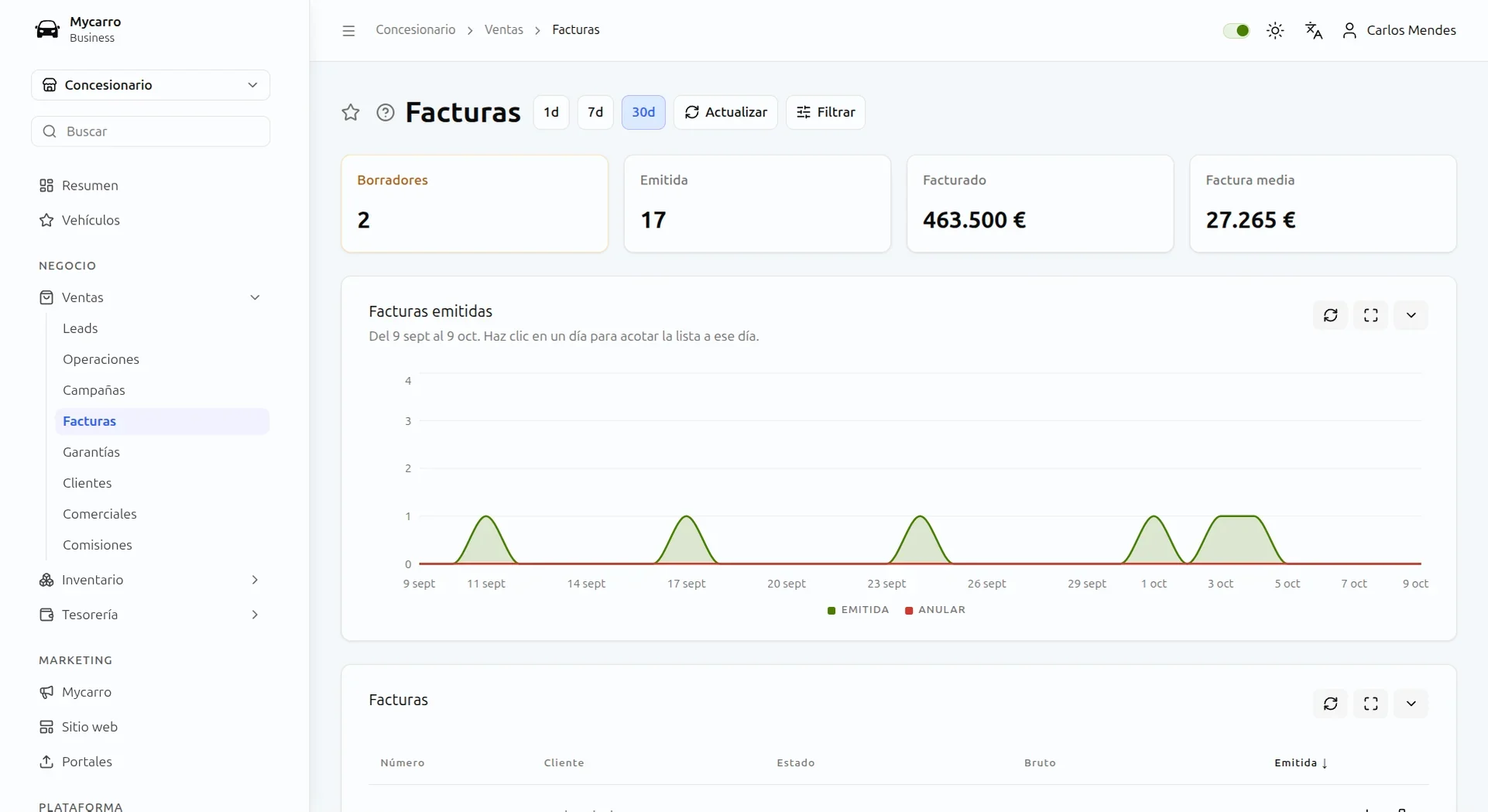The width and height of the screenshot is (1488, 812).
Task: Expand the Tesorería menu section
Action: 151,615
